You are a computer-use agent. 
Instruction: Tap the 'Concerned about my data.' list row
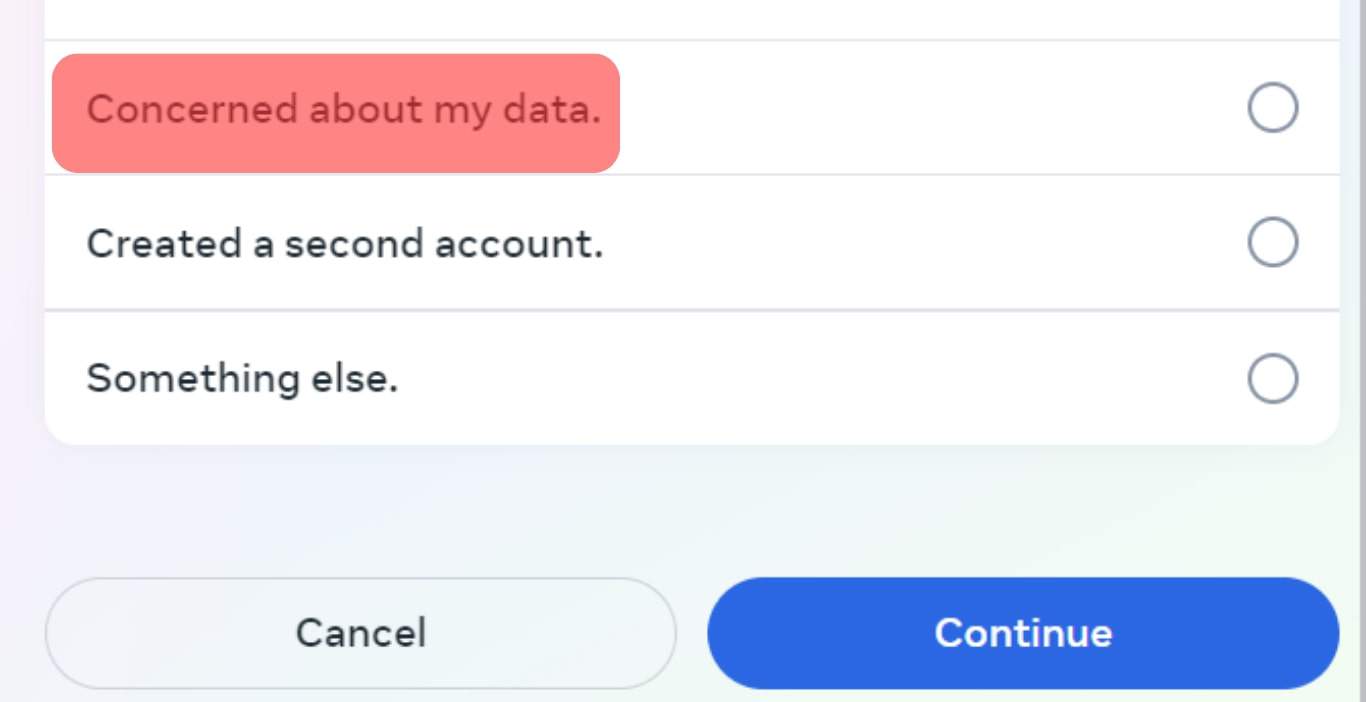(x=692, y=108)
